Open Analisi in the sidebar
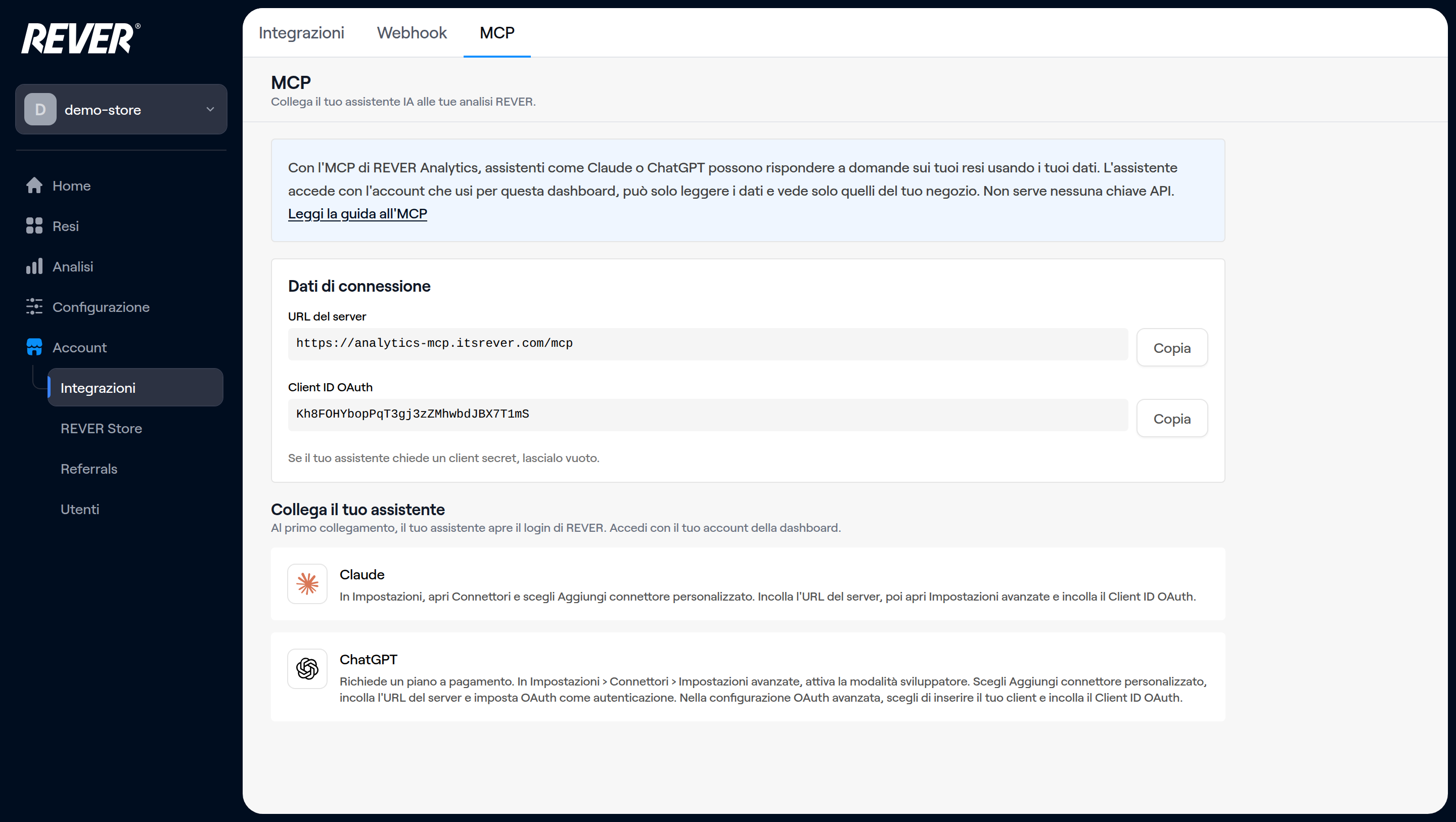The height and width of the screenshot is (822, 1456). 73,266
